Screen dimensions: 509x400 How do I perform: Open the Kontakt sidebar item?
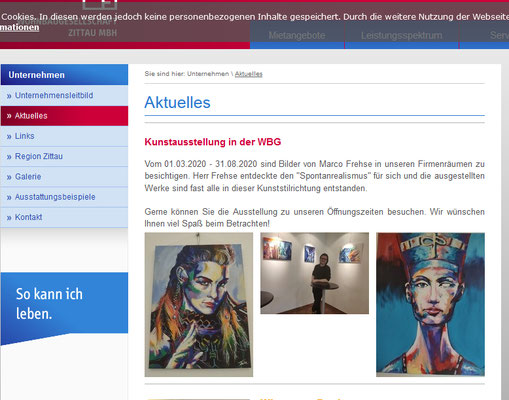(x=64, y=217)
